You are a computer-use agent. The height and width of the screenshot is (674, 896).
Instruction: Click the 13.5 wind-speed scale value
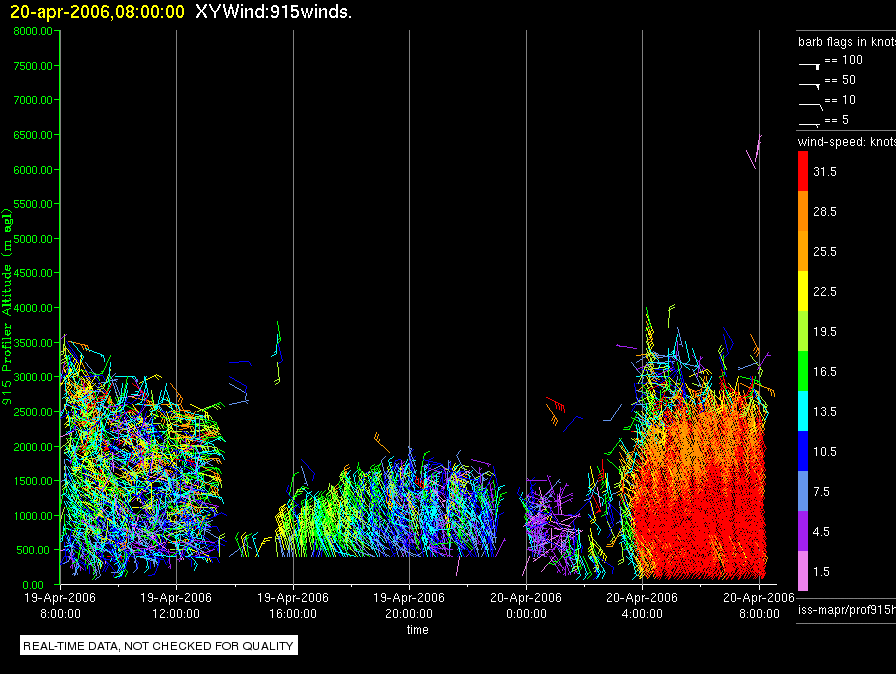pyautogui.click(x=825, y=411)
